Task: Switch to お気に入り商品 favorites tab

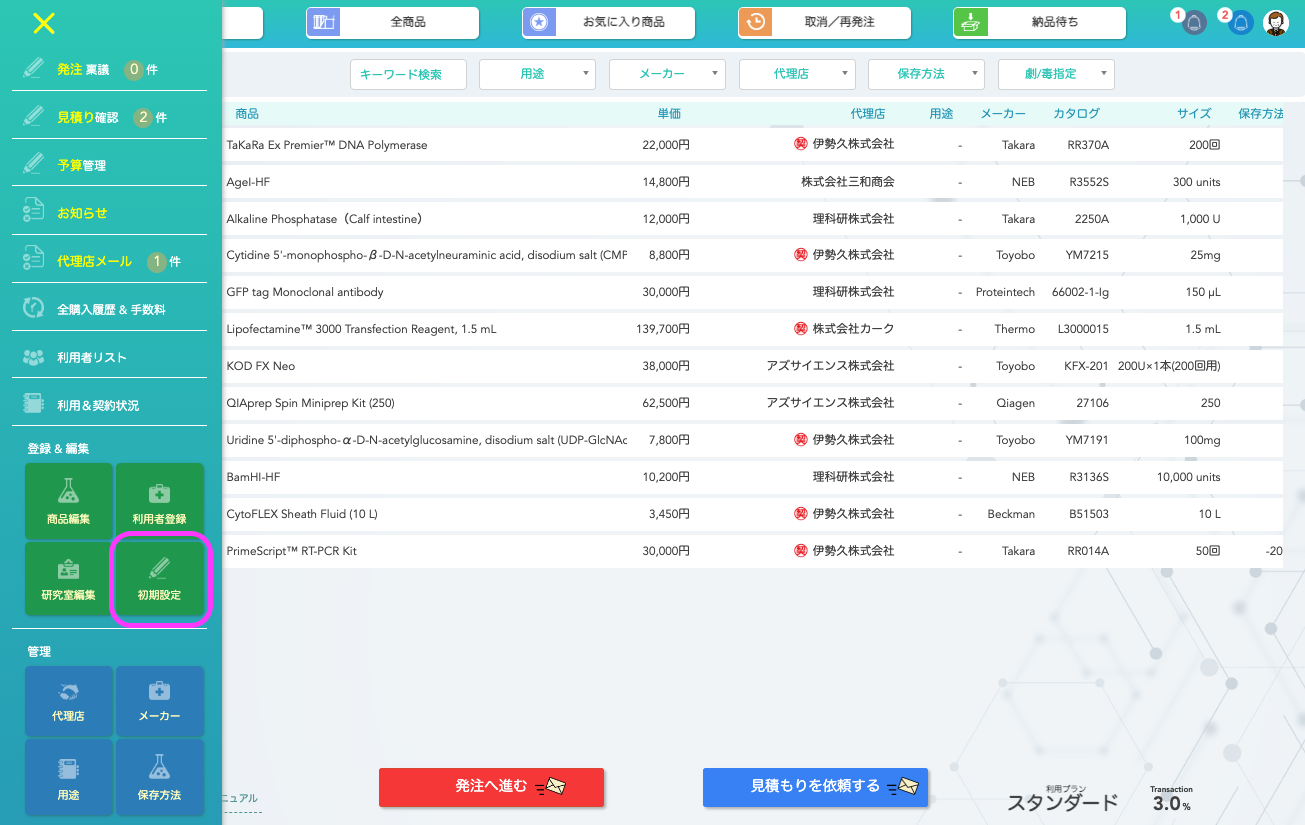Action: [608, 22]
